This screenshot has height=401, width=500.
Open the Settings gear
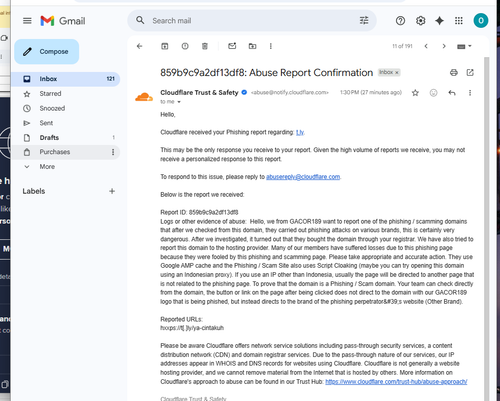[420, 21]
